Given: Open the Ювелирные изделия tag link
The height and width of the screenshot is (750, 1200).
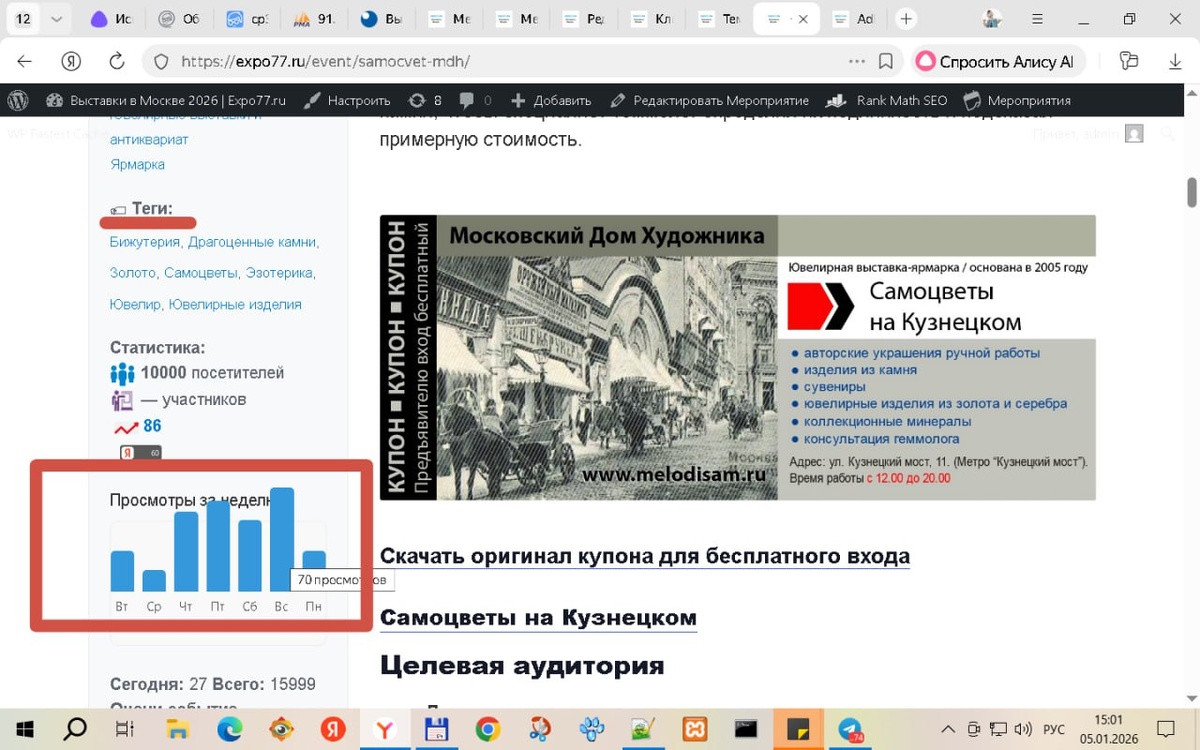Looking at the screenshot, I should [235, 304].
